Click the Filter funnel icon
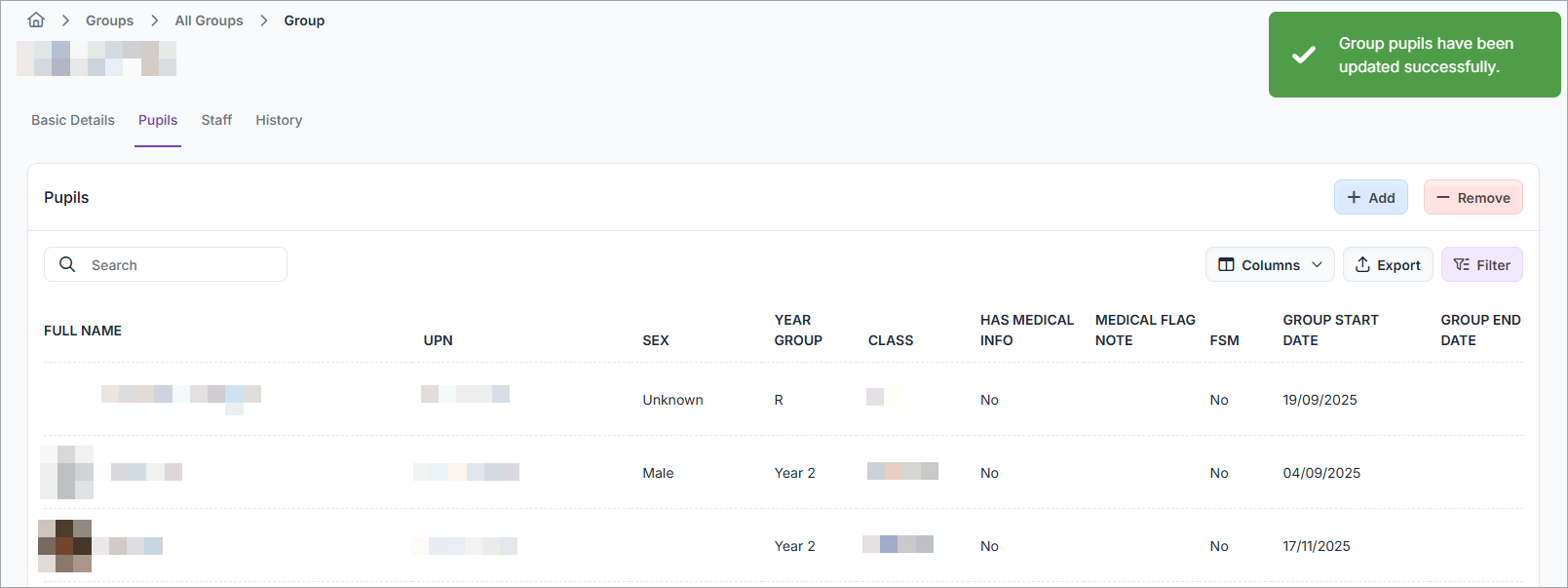Image resolution: width=1568 pixels, height=588 pixels. 1461,265
